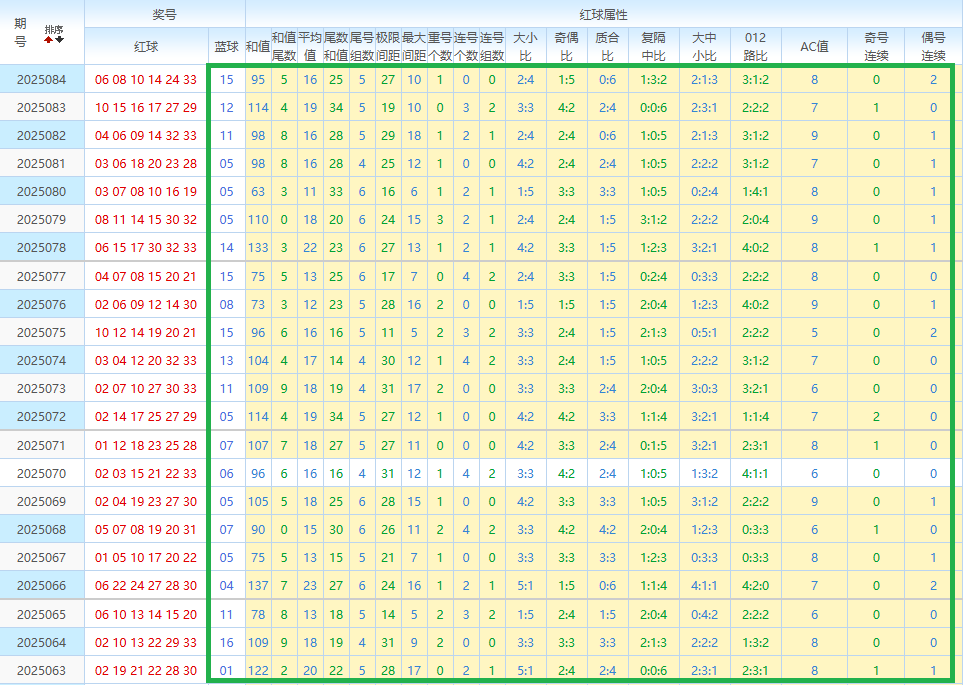
Task: Select issue number 2025072
Action: click(41, 416)
